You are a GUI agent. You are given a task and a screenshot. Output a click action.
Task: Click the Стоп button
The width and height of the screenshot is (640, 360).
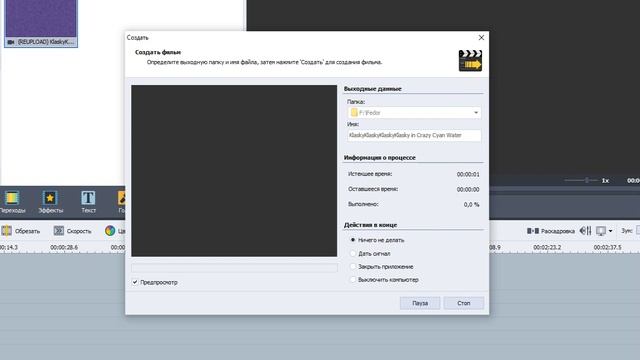464,303
